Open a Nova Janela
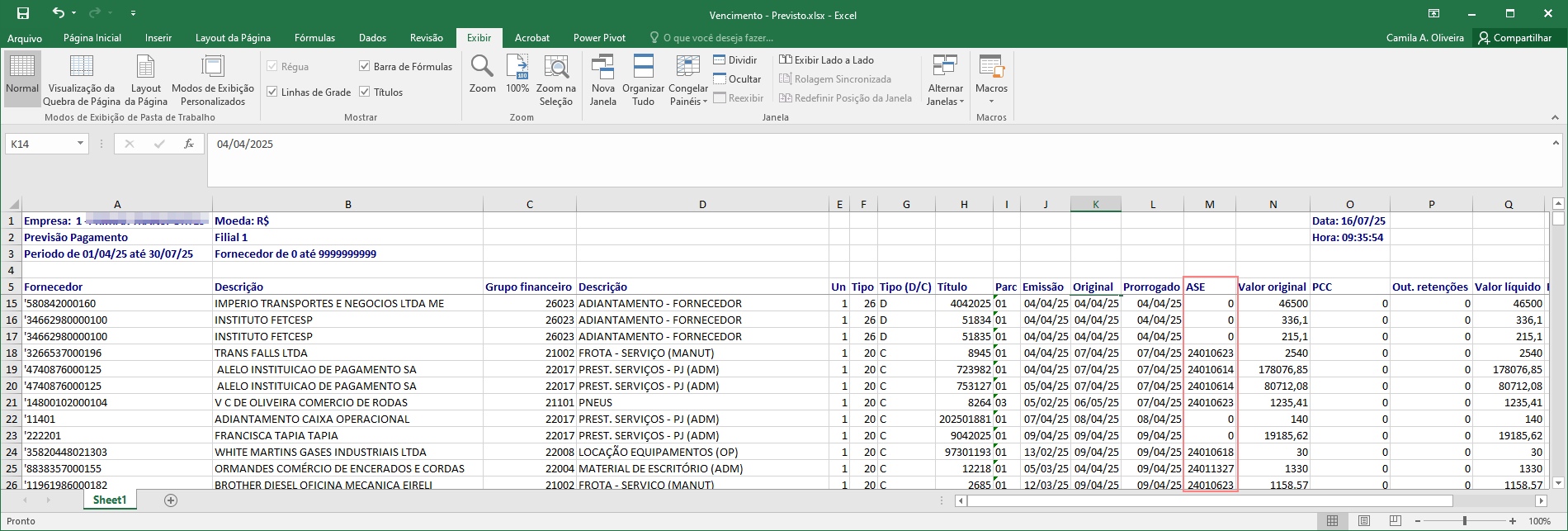This screenshot has width=1568, height=531. tap(603, 78)
